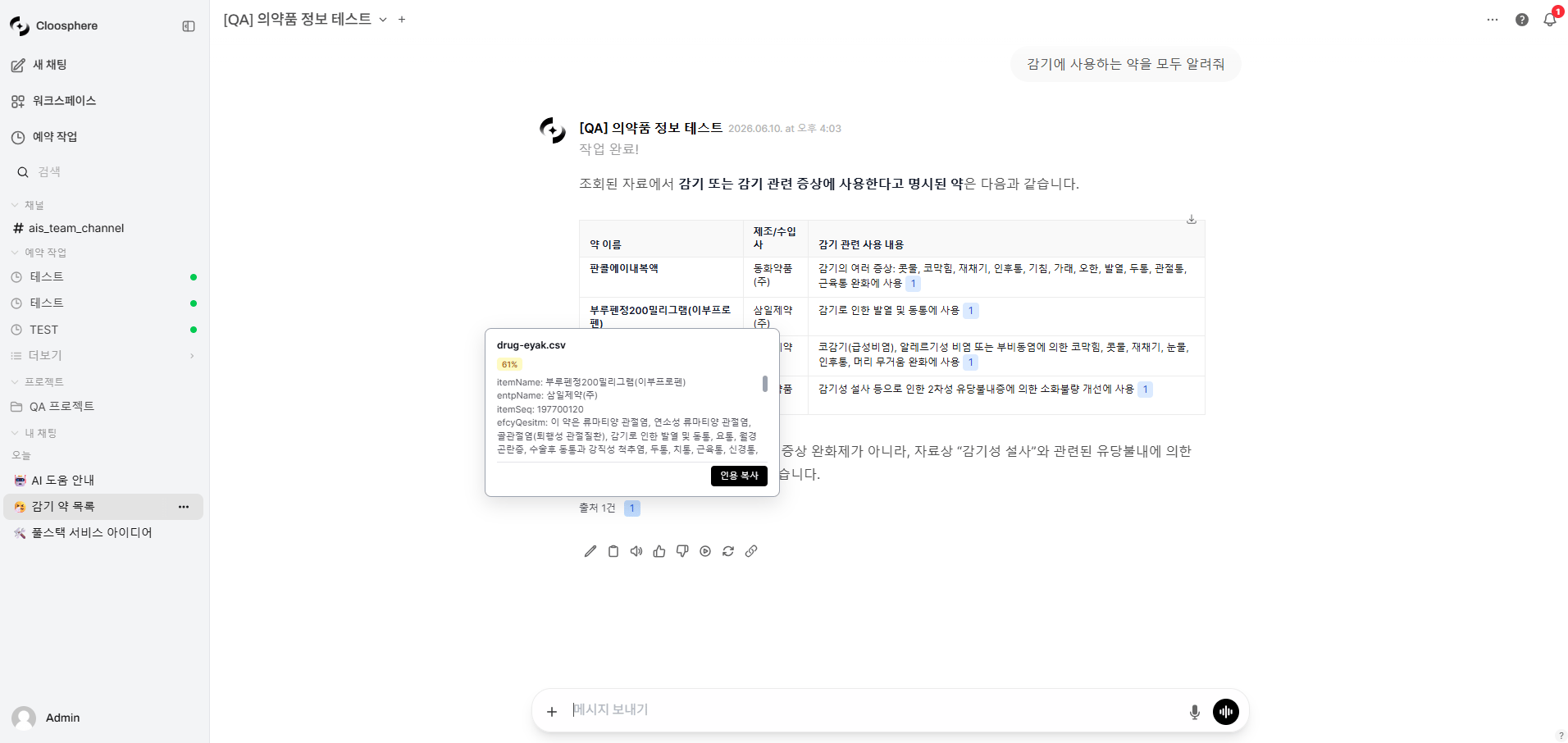Download the table via download icon

[x=1192, y=219]
